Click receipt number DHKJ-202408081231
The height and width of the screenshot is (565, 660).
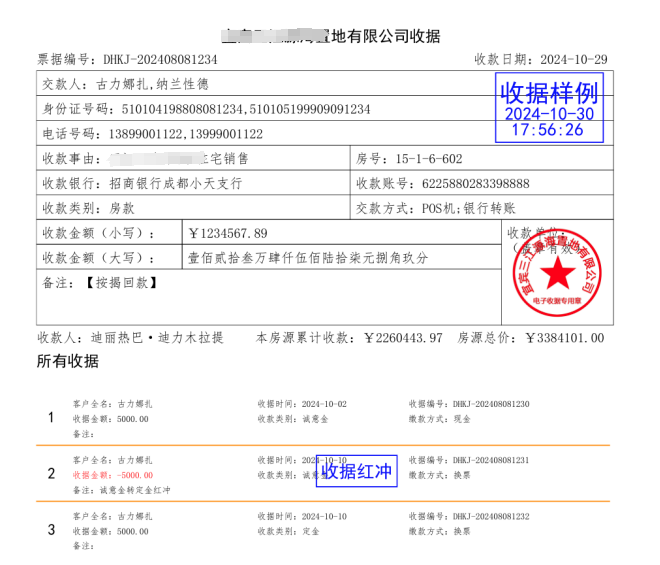point(491,460)
